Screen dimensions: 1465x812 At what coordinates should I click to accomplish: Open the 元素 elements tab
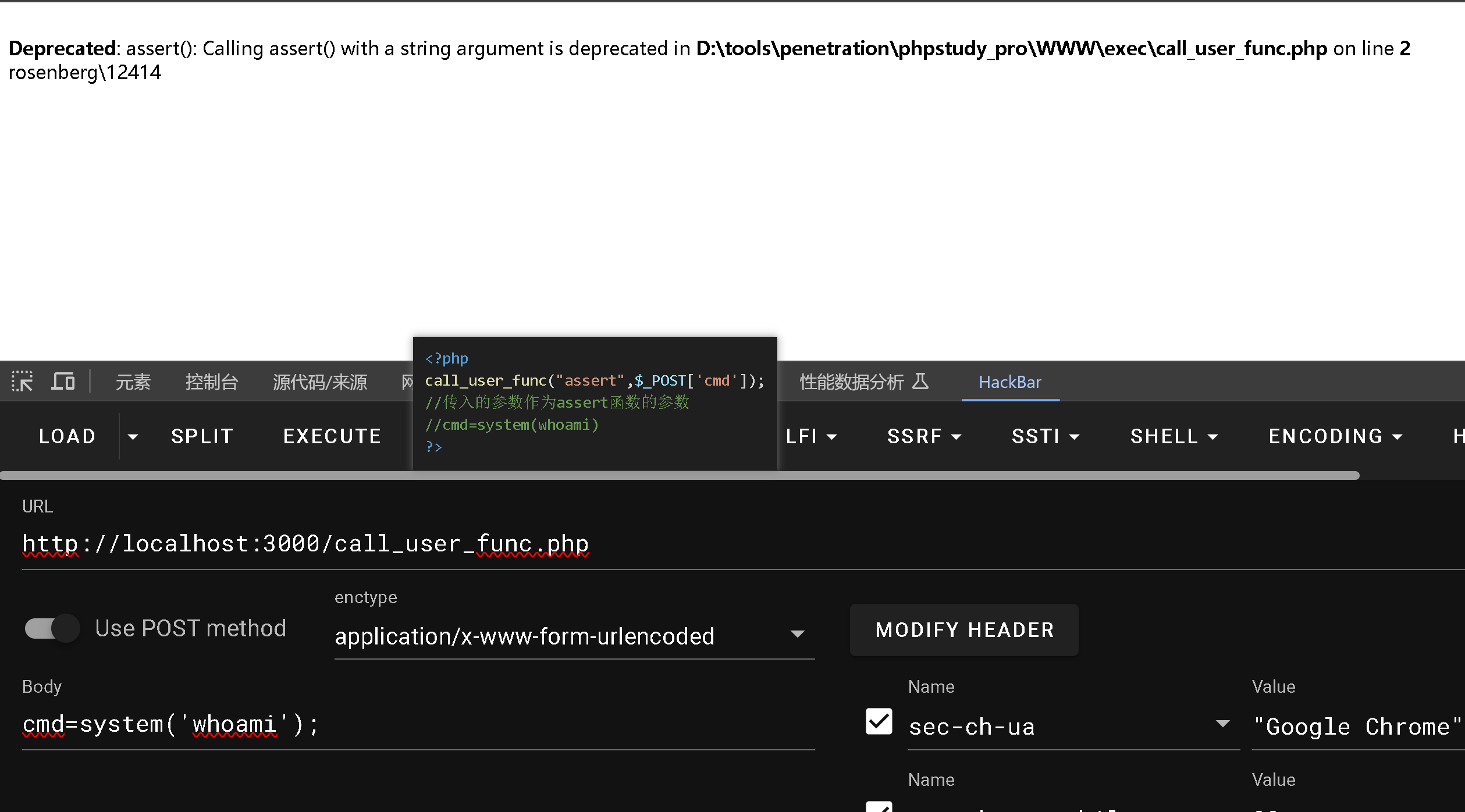click(133, 382)
